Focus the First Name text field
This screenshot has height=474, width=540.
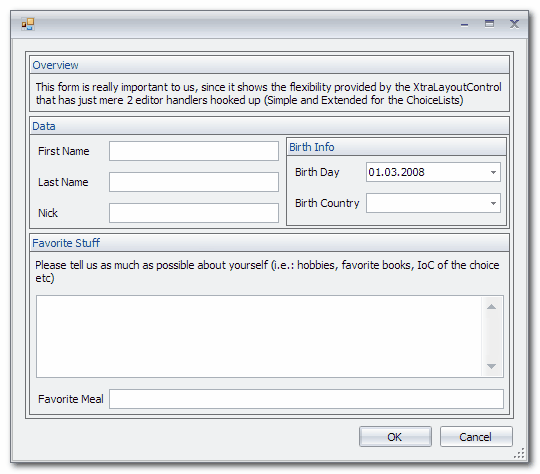coord(194,151)
